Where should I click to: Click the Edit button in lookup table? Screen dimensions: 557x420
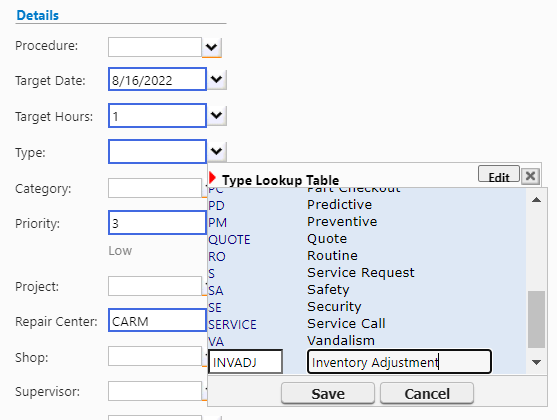(499, 175)
